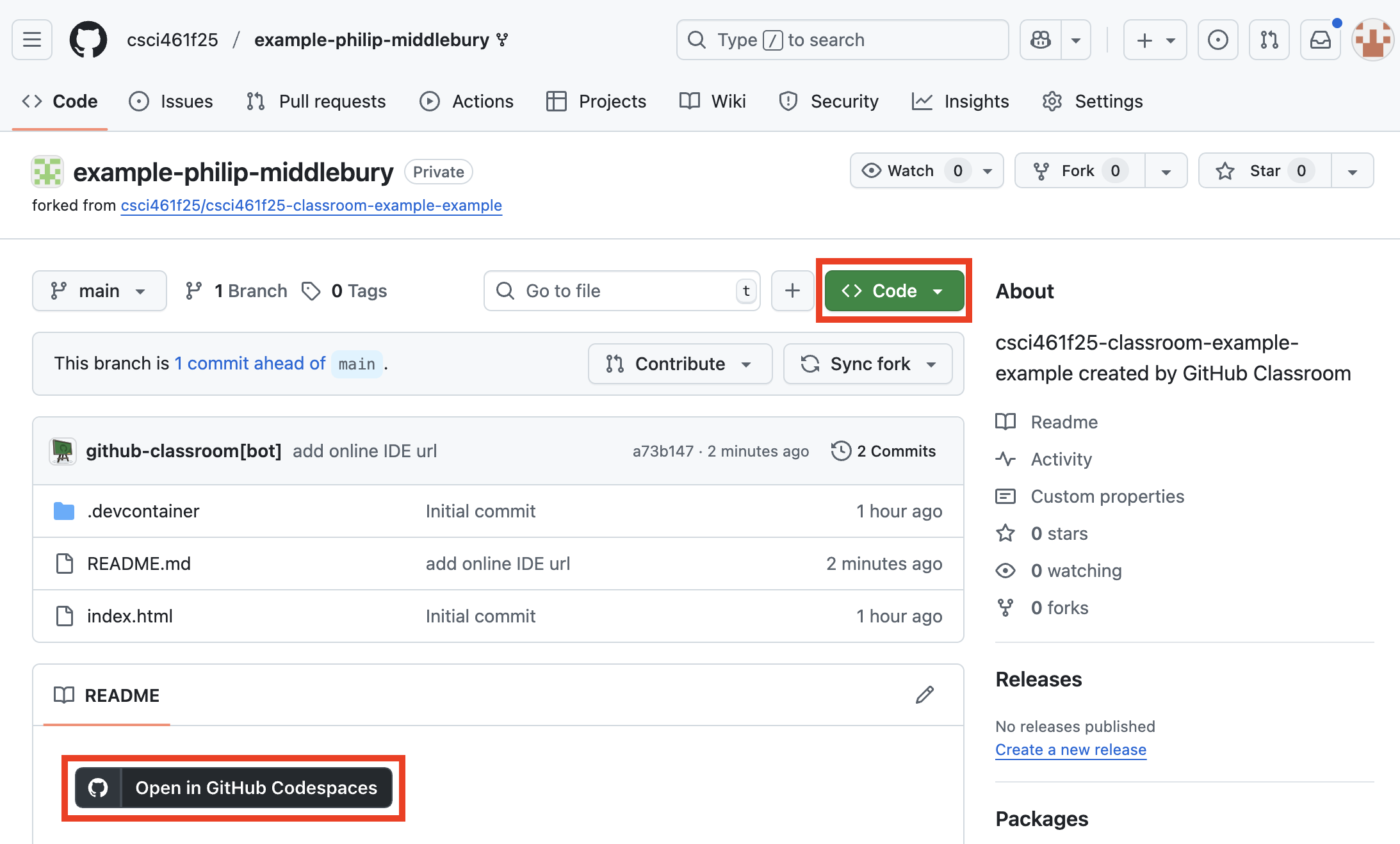View the 1 Branch list
Image resolution: width=1400 pixels, height=844 pixels.
(x=236, y=291)
